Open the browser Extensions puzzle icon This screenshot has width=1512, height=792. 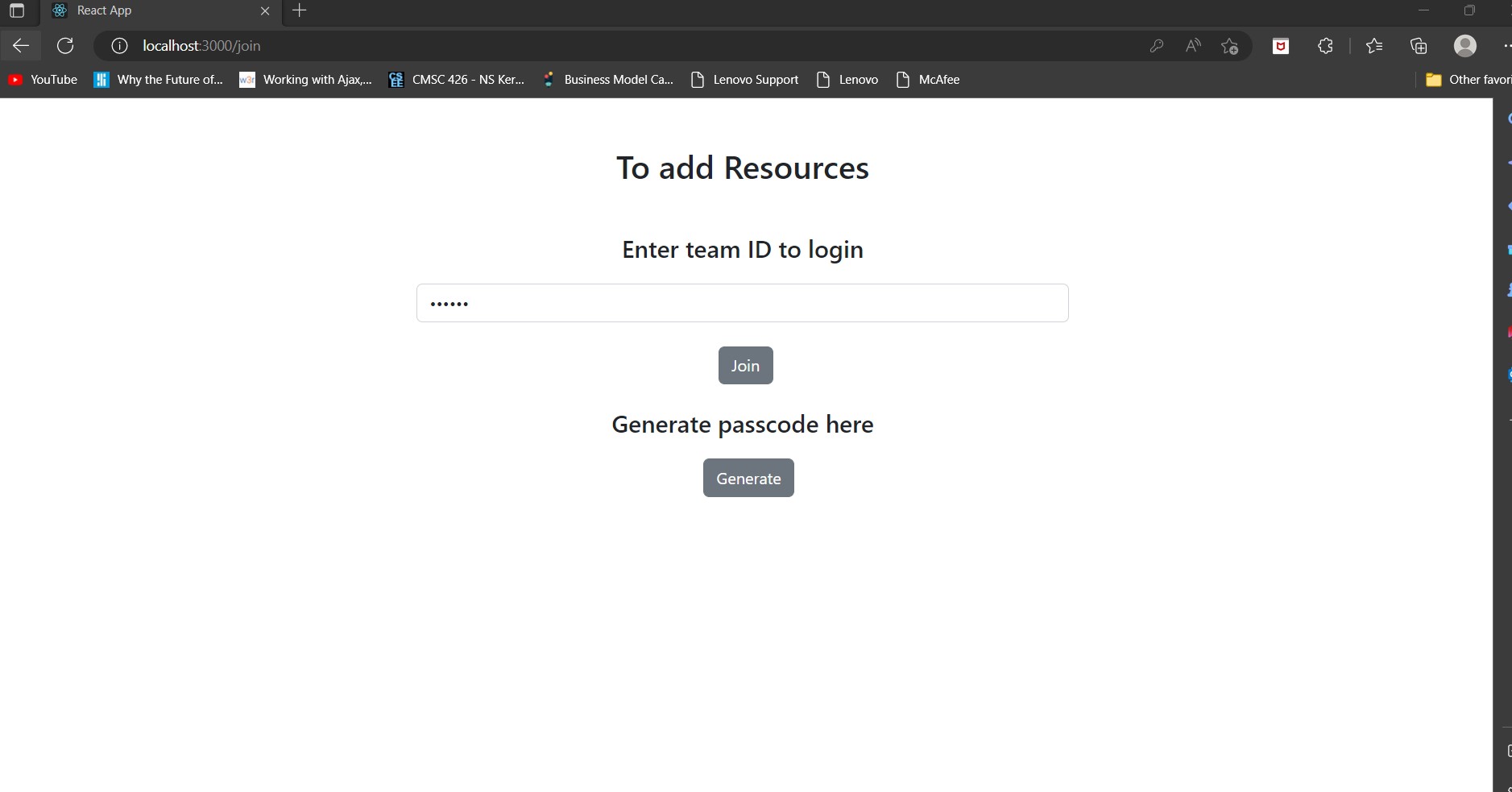click(1324, 46)
